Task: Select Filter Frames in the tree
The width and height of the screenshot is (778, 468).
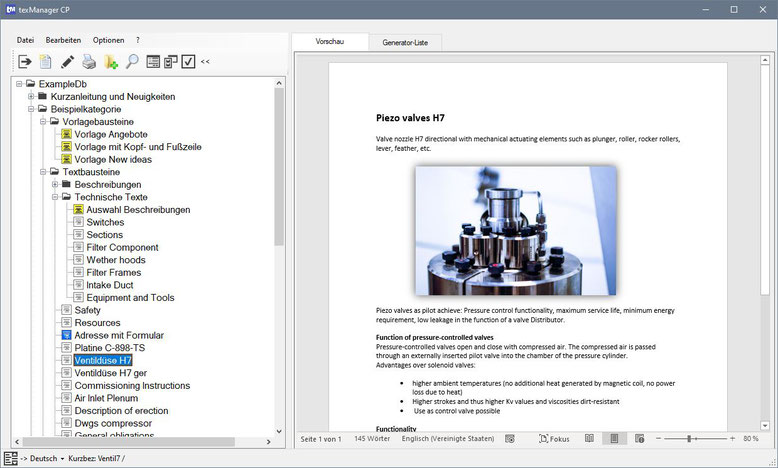Action: tap(114, 272)
